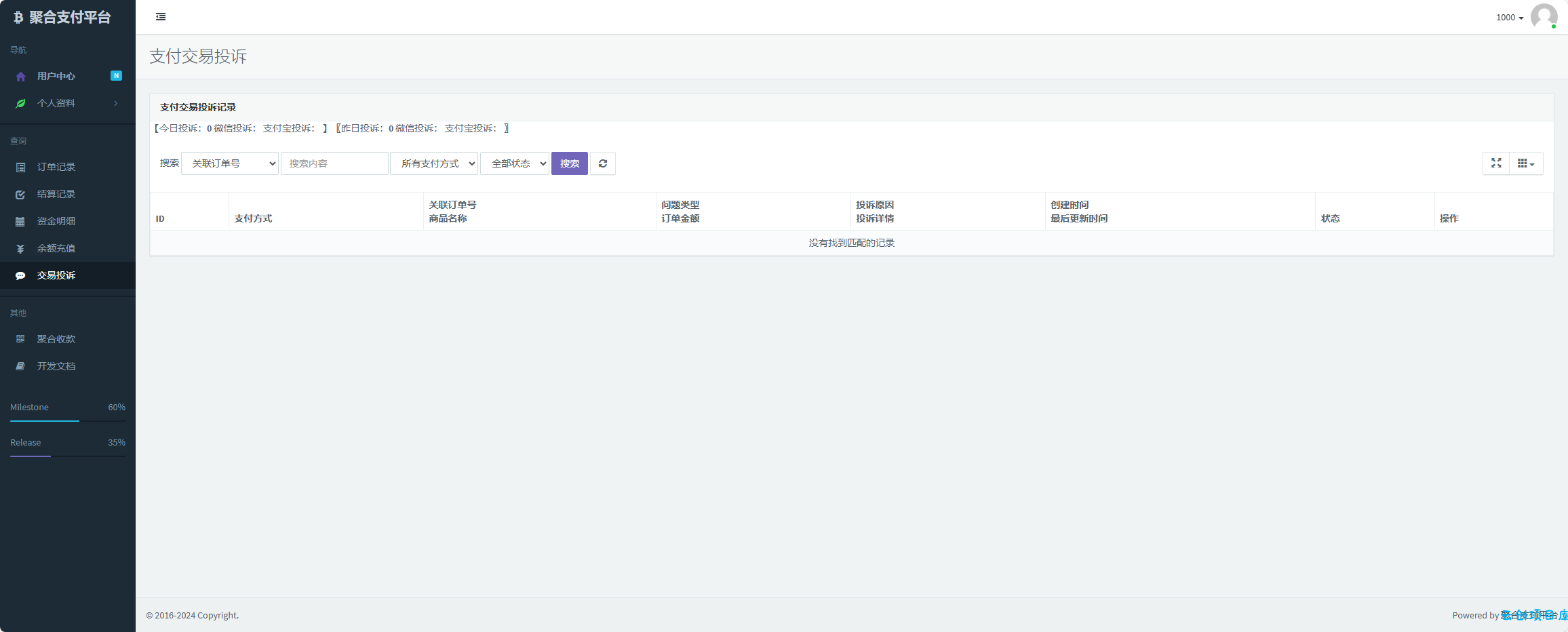
Task: Click the refresh icon button
Action: pos(603,163)
